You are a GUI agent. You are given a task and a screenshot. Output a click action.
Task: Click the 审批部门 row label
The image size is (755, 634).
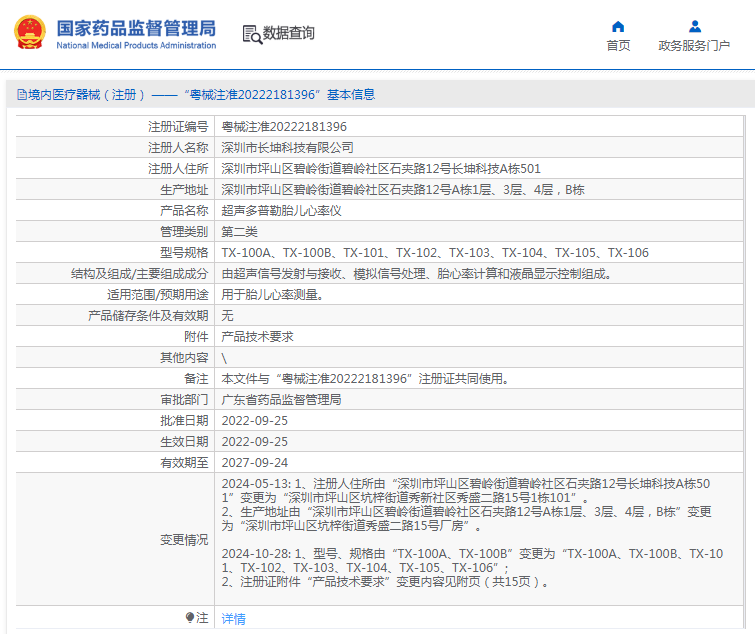184,400
